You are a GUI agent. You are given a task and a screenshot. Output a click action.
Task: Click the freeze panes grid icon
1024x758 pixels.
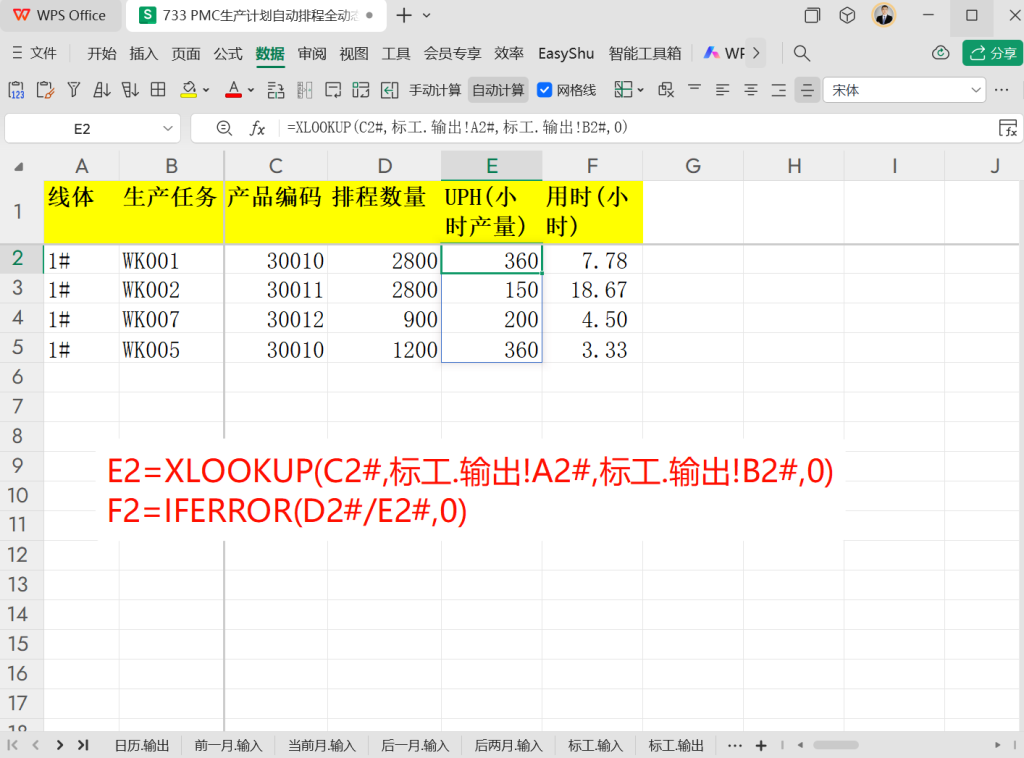click(x=623, y=90)
